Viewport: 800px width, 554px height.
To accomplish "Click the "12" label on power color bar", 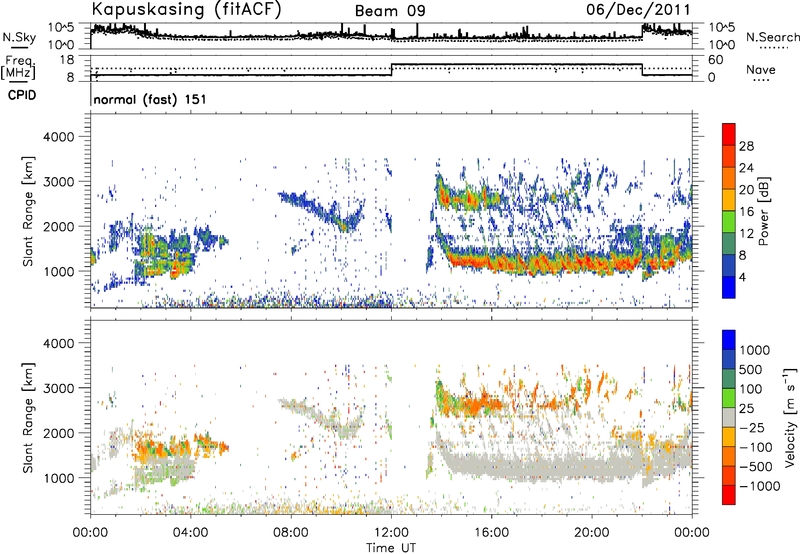I will pos(746,234).
